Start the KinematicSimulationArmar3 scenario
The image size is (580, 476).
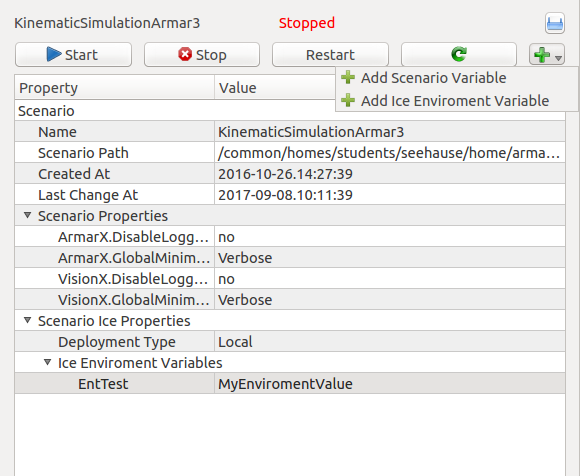[73, 55]
